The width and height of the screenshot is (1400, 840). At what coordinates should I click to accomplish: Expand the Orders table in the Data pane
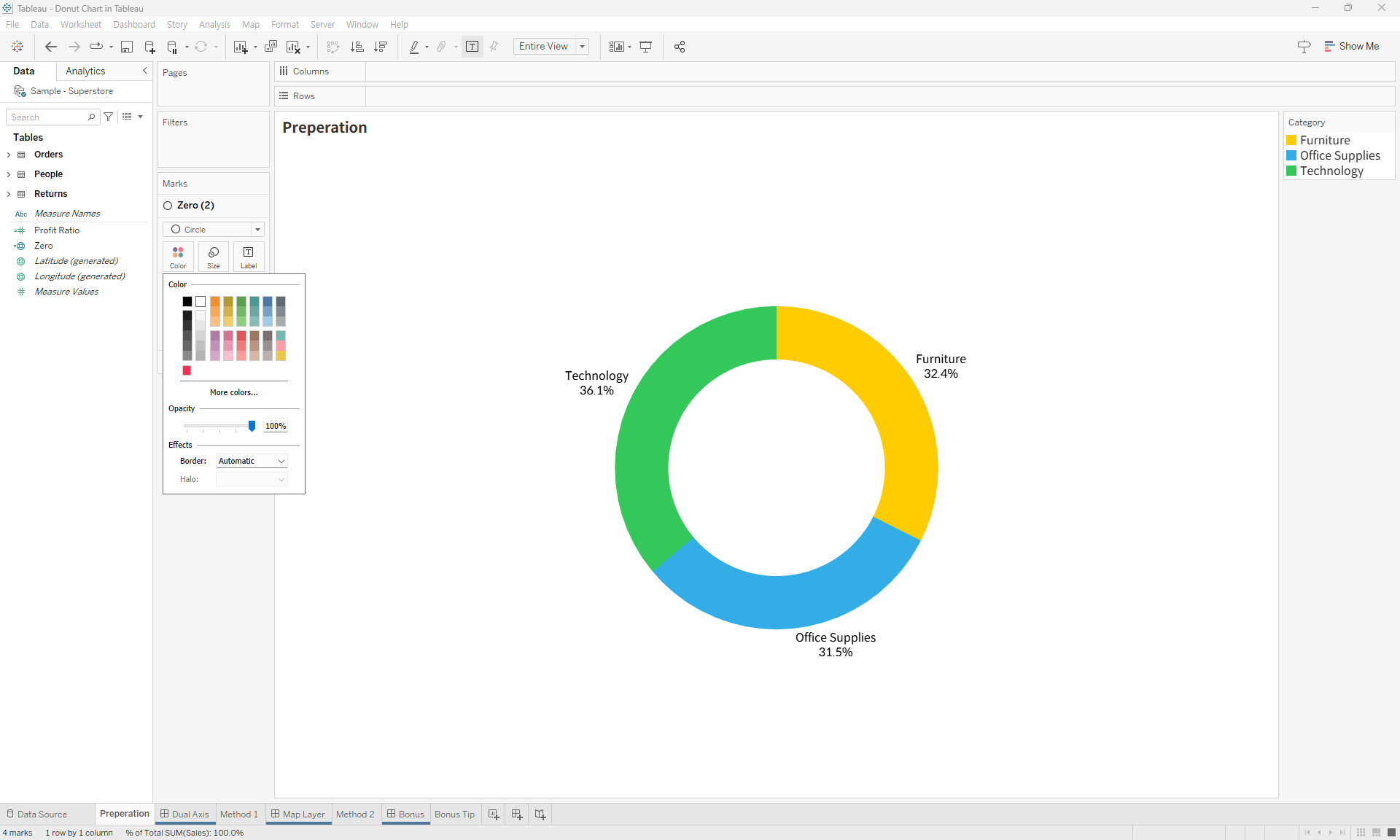tap(9, 154)
